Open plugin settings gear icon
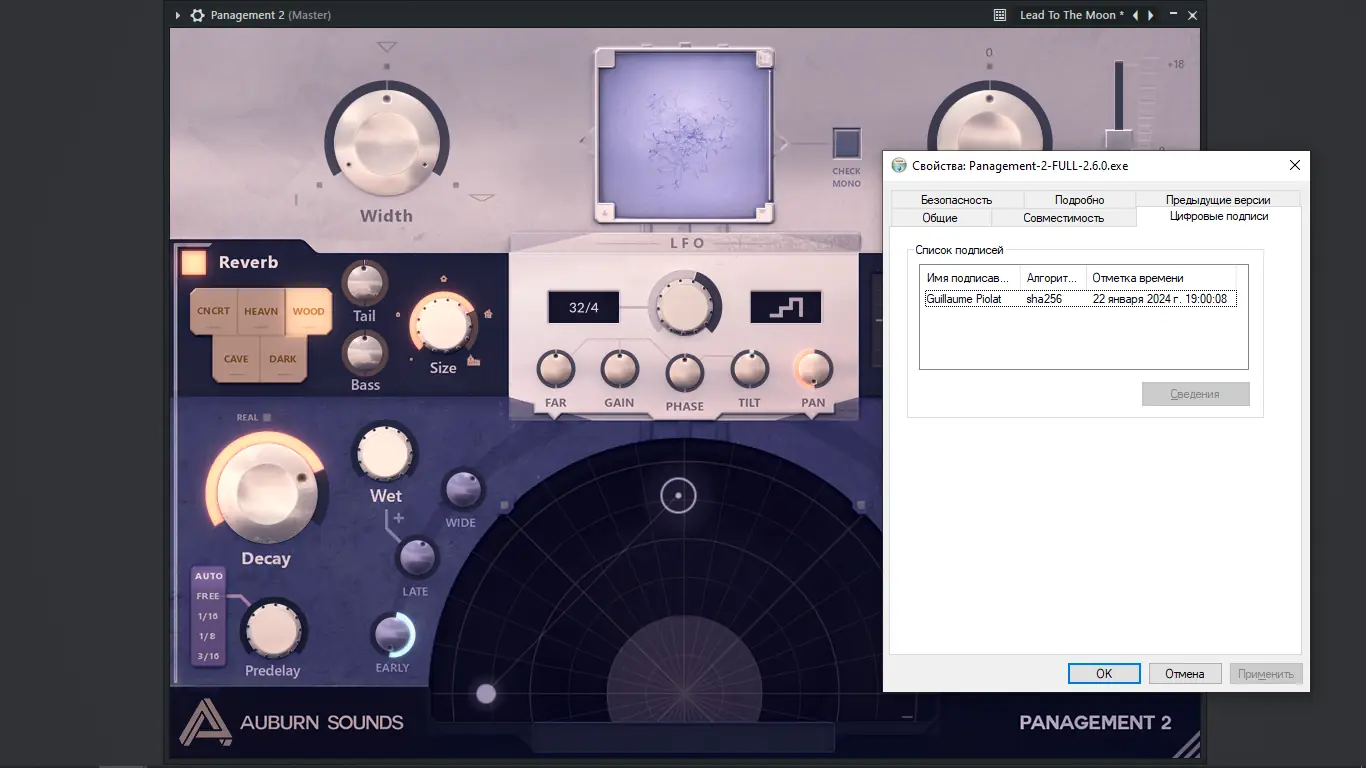This screenshot has height=768, width=1366. point(197,15)
